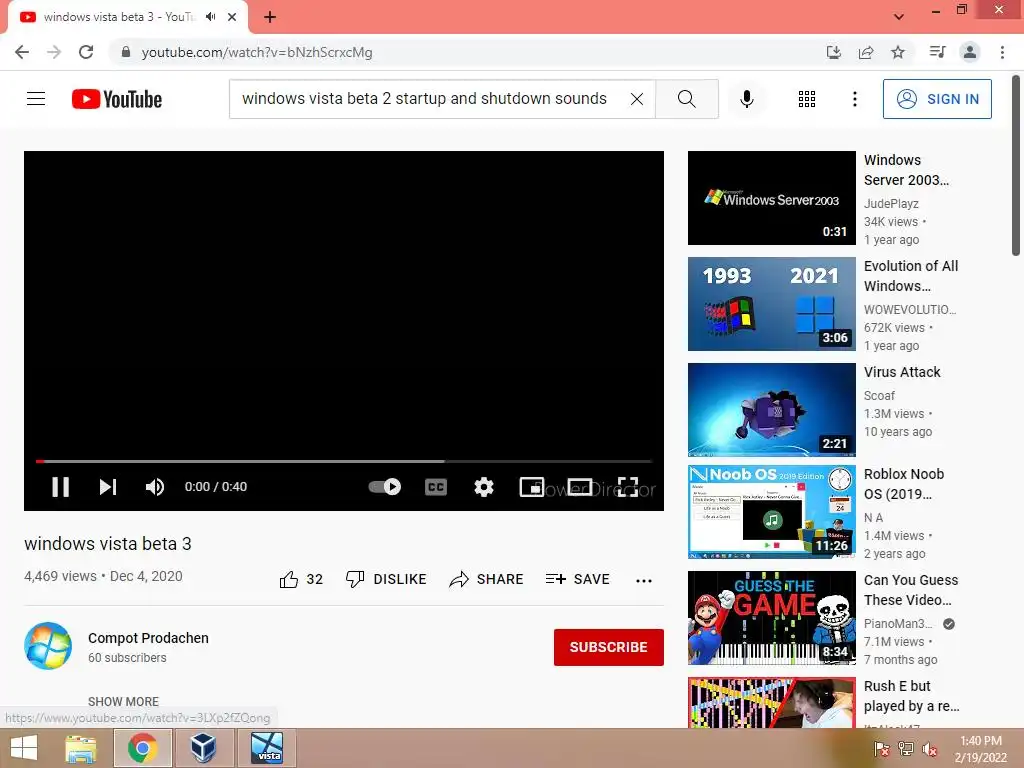This screenshot has width=1024, height=768.
Task: Open the Roblox Noob OS video title
Action: coord(904,484)
